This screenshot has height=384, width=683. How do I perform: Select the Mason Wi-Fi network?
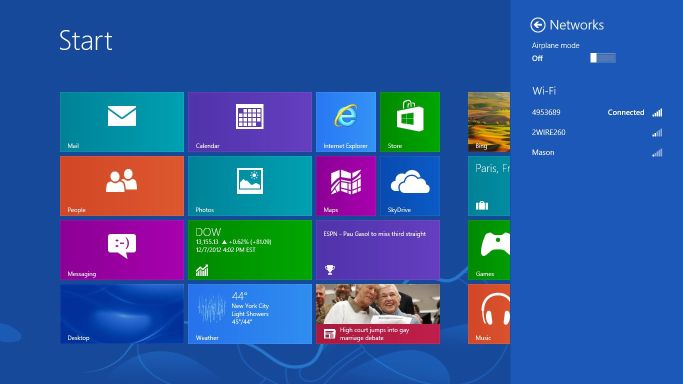tap(597, 152)
